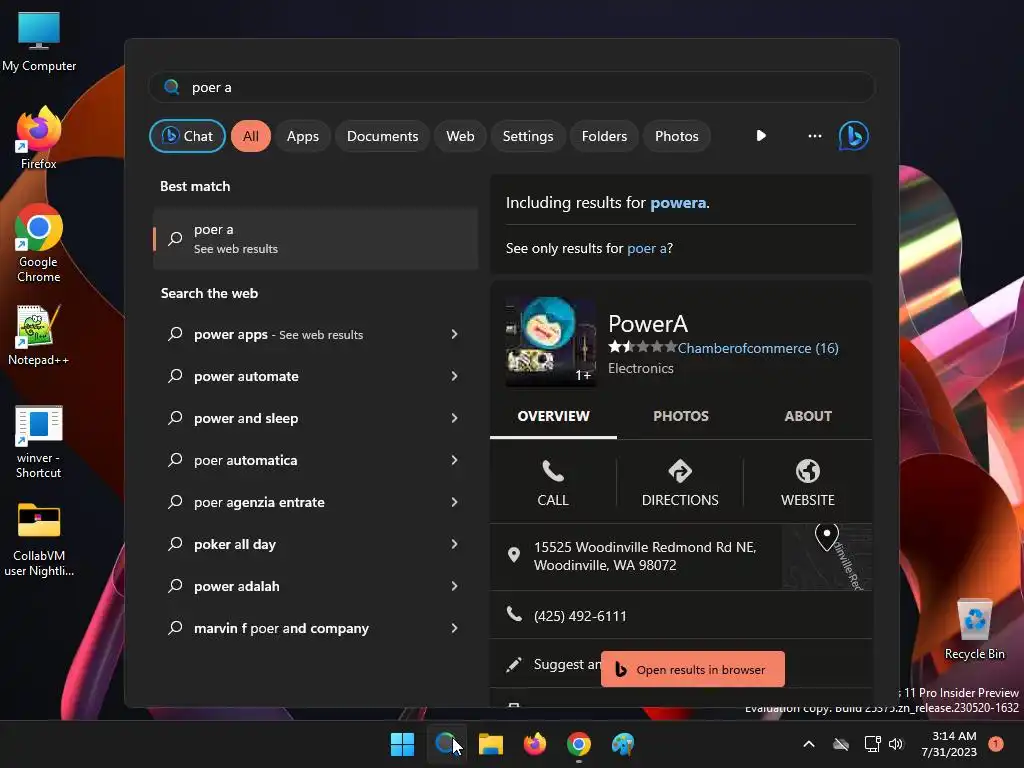The image size is (1024, 768).
Task: Switch to the ABOUT tab of PowerA
Action: (x=808, y=417)
